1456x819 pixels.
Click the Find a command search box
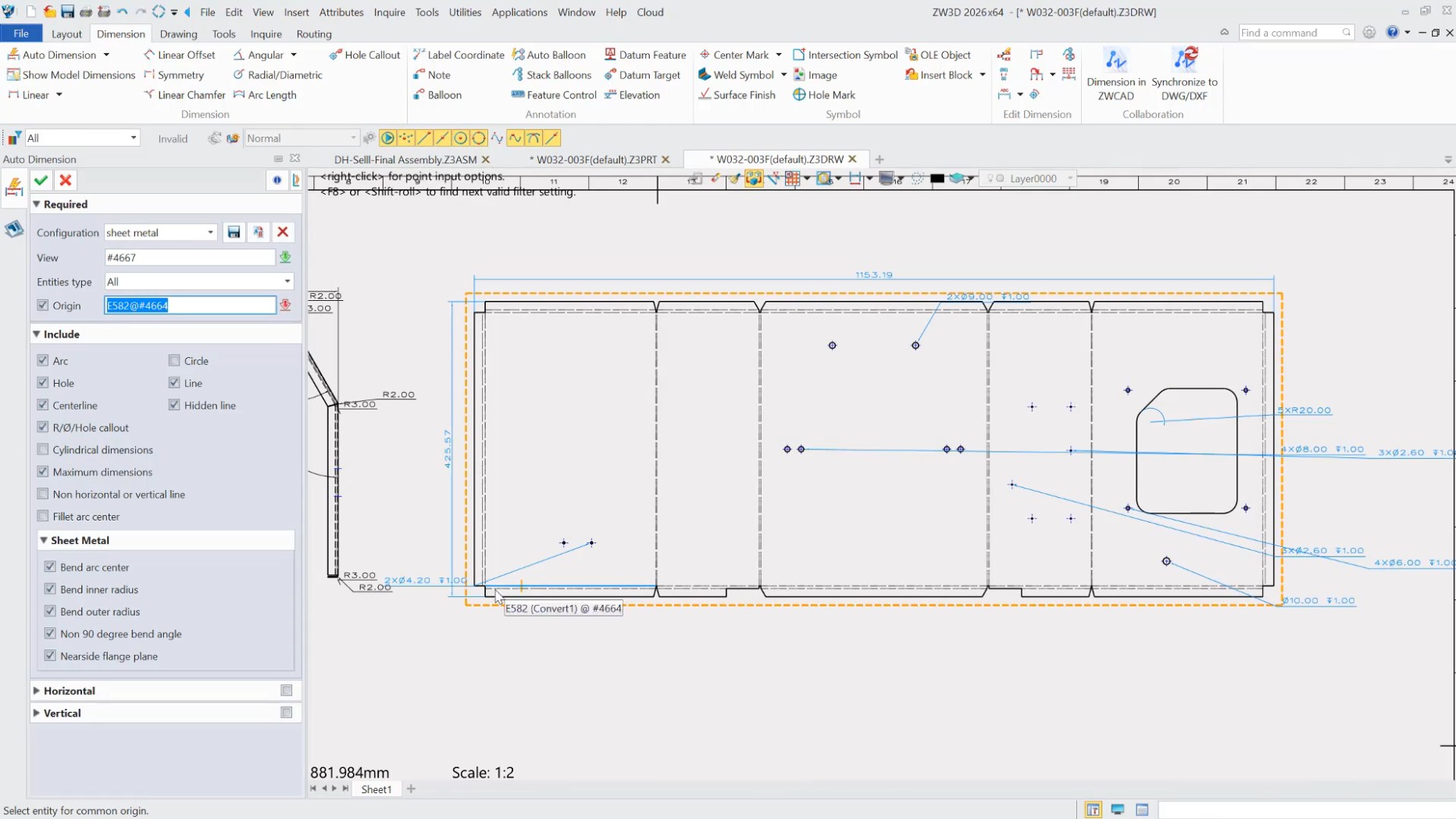[1296, 33]
